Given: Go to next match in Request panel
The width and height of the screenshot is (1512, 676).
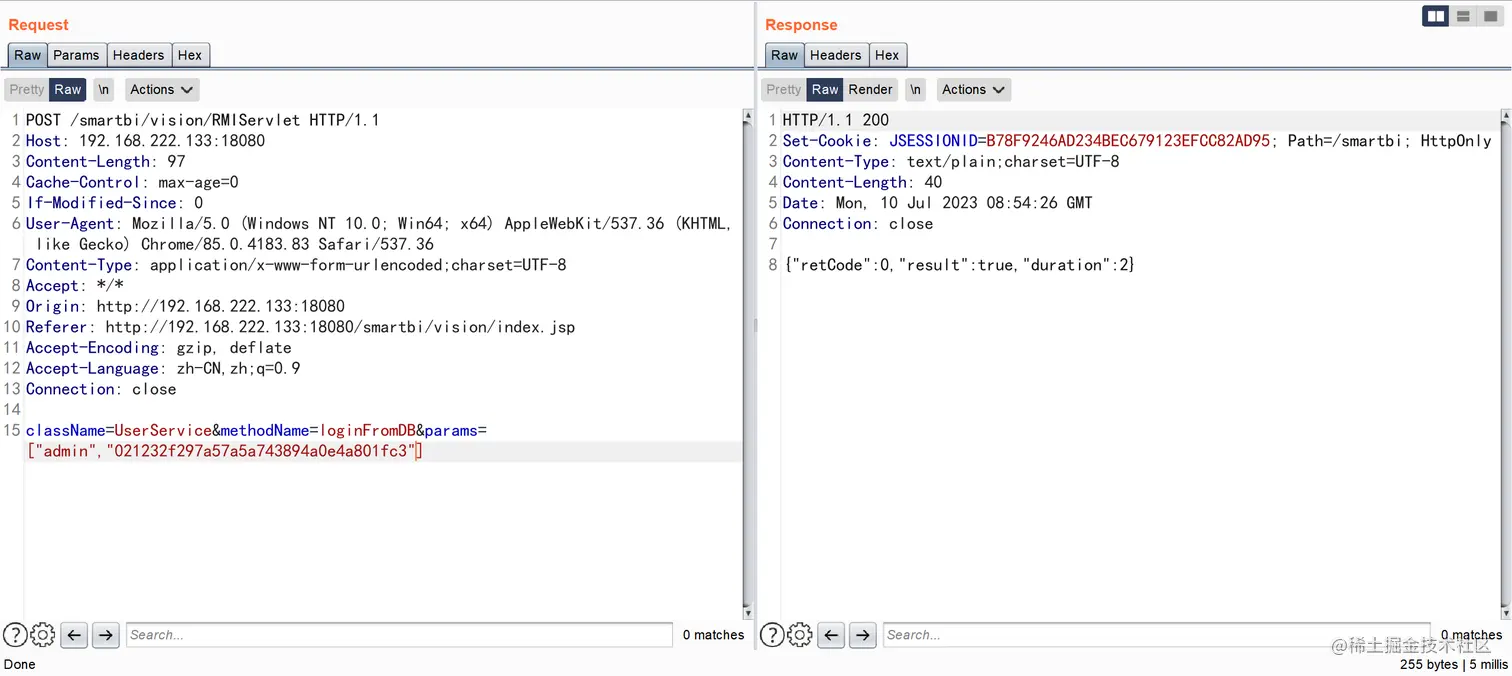Looking at the screenshot, I should coord(106,634).
